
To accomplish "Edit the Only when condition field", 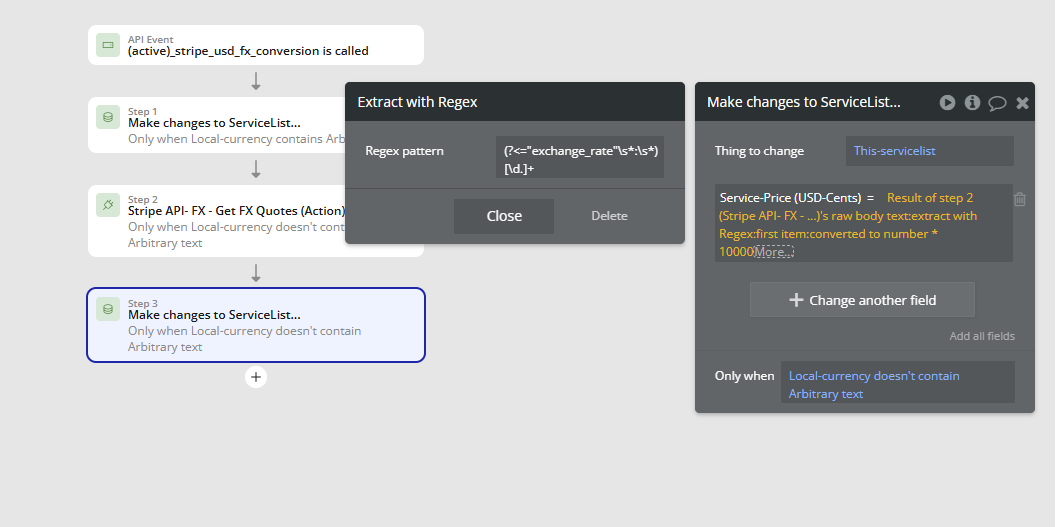I will 898,382.
